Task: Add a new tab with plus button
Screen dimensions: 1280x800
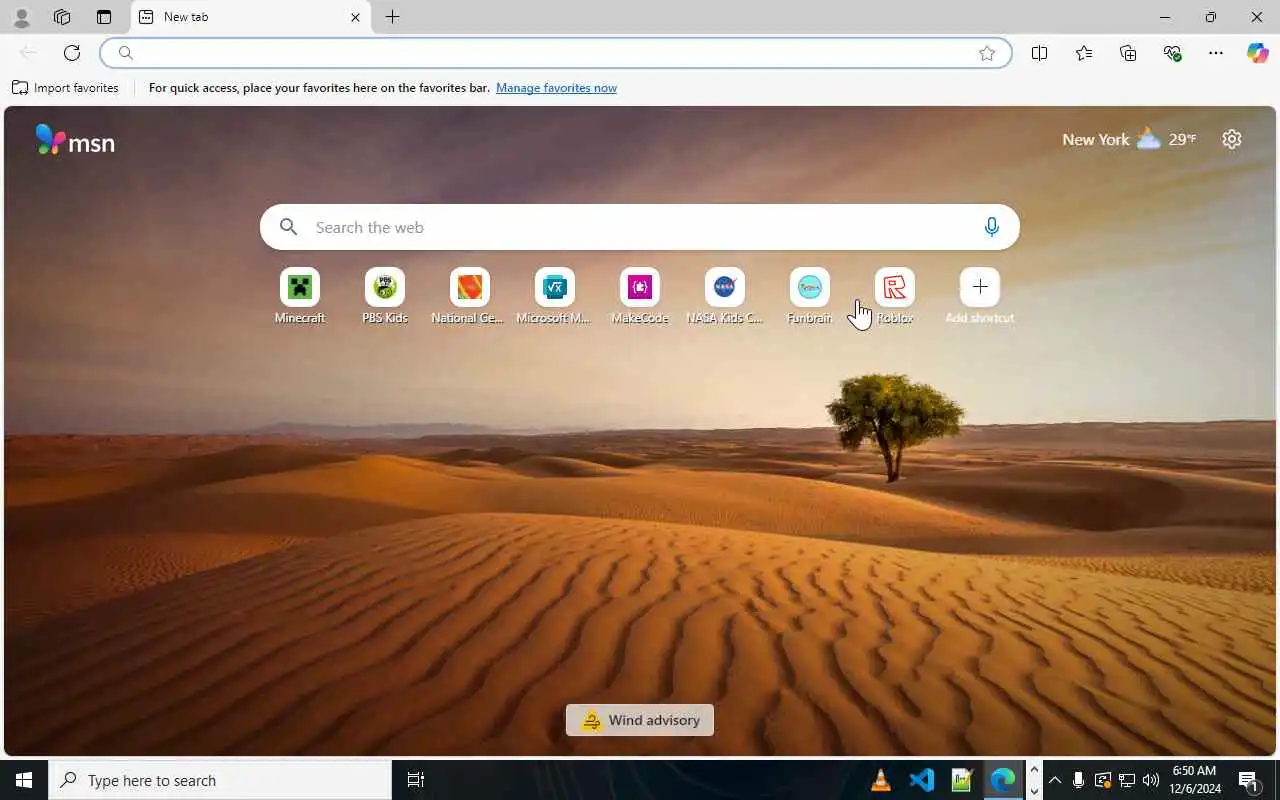Action: (x=393, y=17)
